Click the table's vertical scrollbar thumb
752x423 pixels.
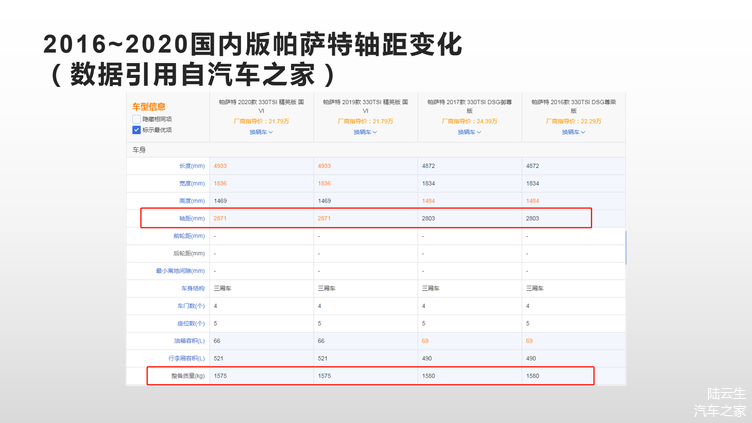click(625, 247)
